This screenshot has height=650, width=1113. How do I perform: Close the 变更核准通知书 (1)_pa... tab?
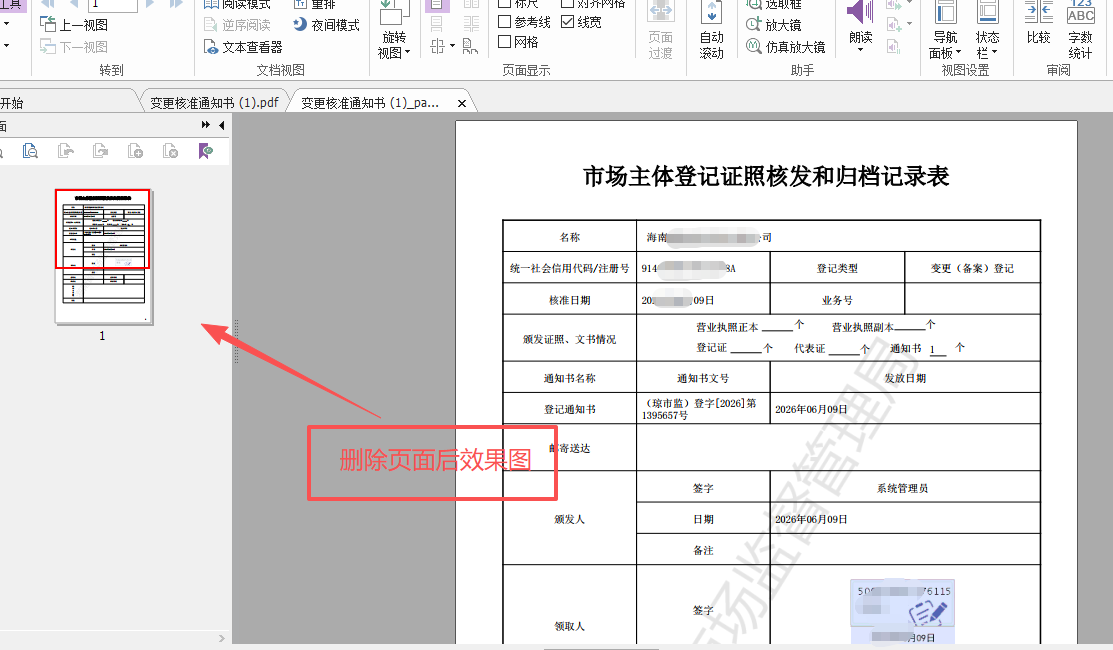[462, 104]
